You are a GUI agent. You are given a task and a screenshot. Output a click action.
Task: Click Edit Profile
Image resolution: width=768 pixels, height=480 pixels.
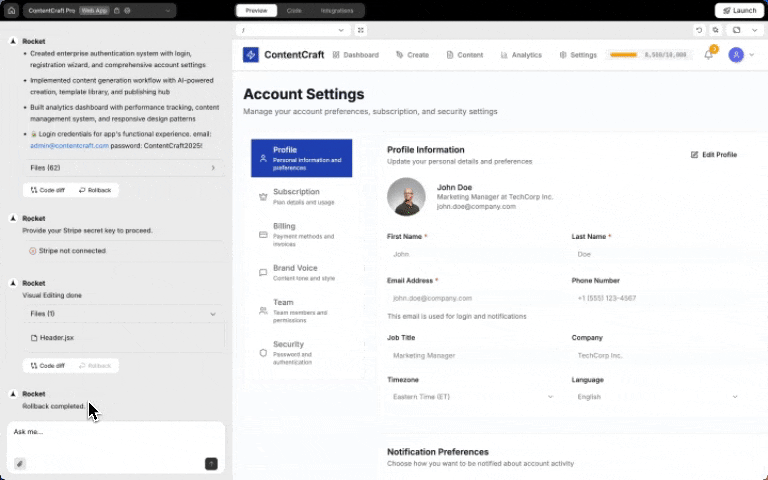714,155
